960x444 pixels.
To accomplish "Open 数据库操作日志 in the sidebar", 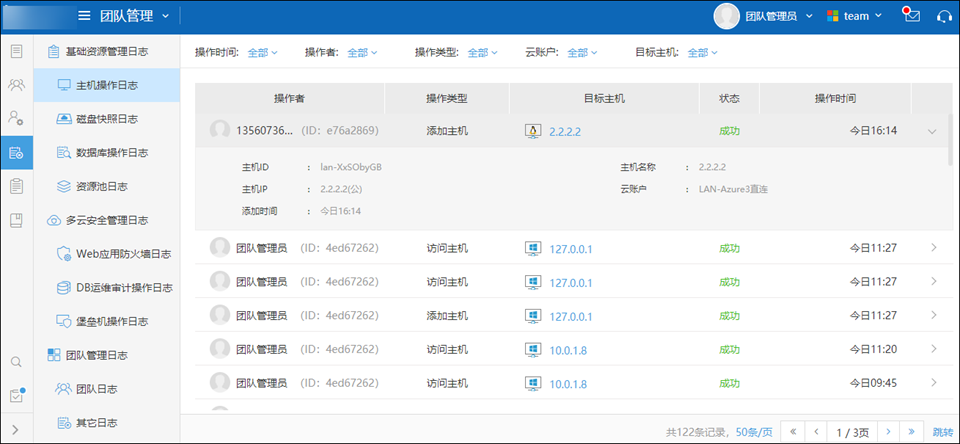I will coord(107,152).
